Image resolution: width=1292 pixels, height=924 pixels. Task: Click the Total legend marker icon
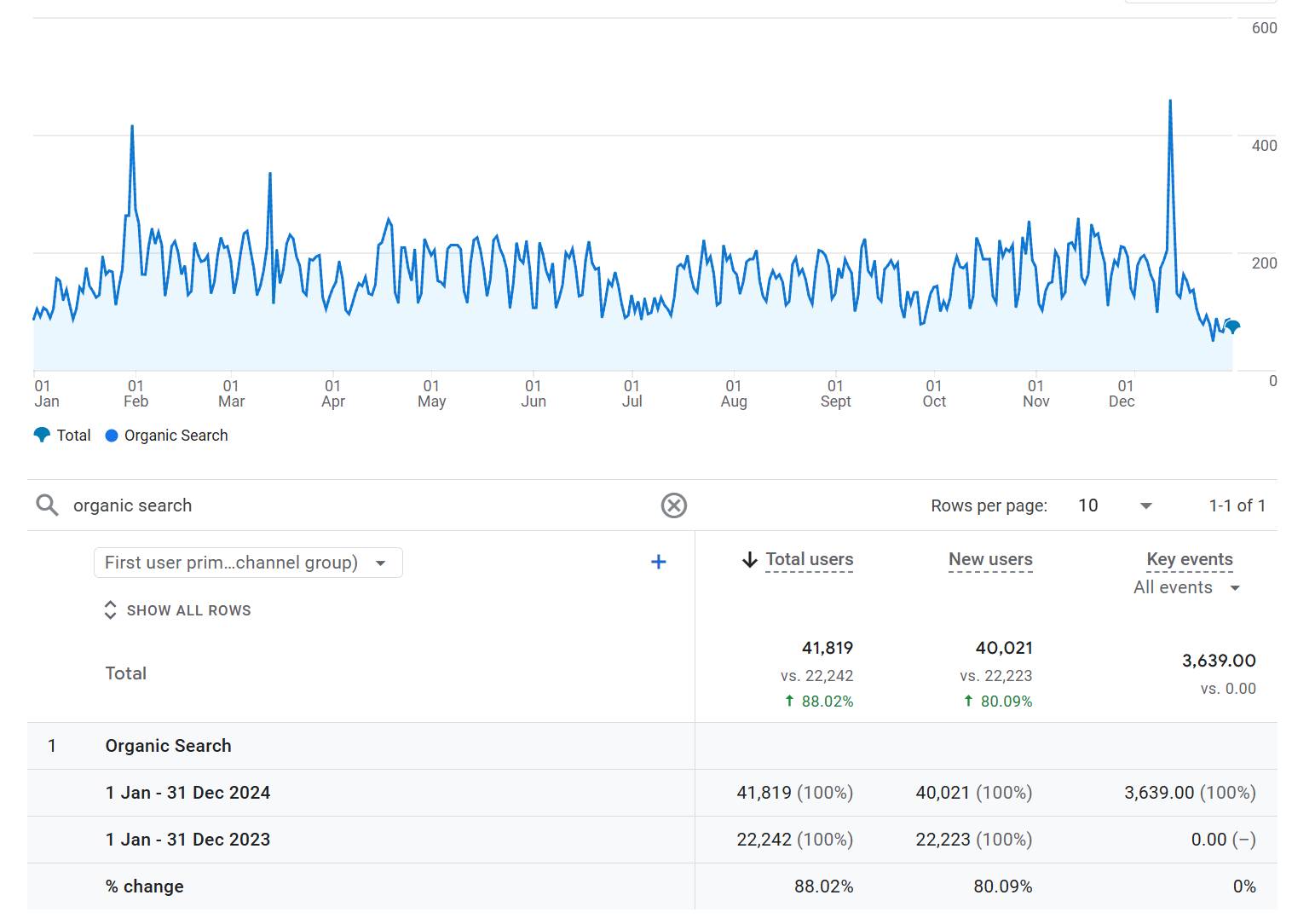point(42,435)
